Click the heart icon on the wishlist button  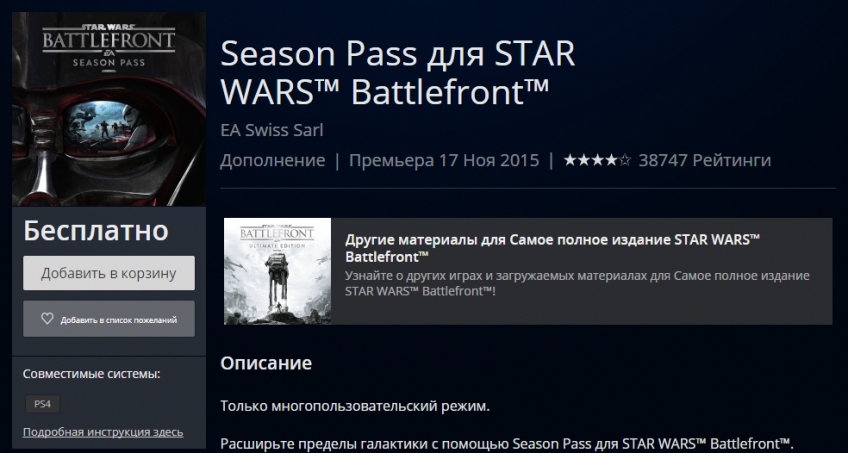47,319
